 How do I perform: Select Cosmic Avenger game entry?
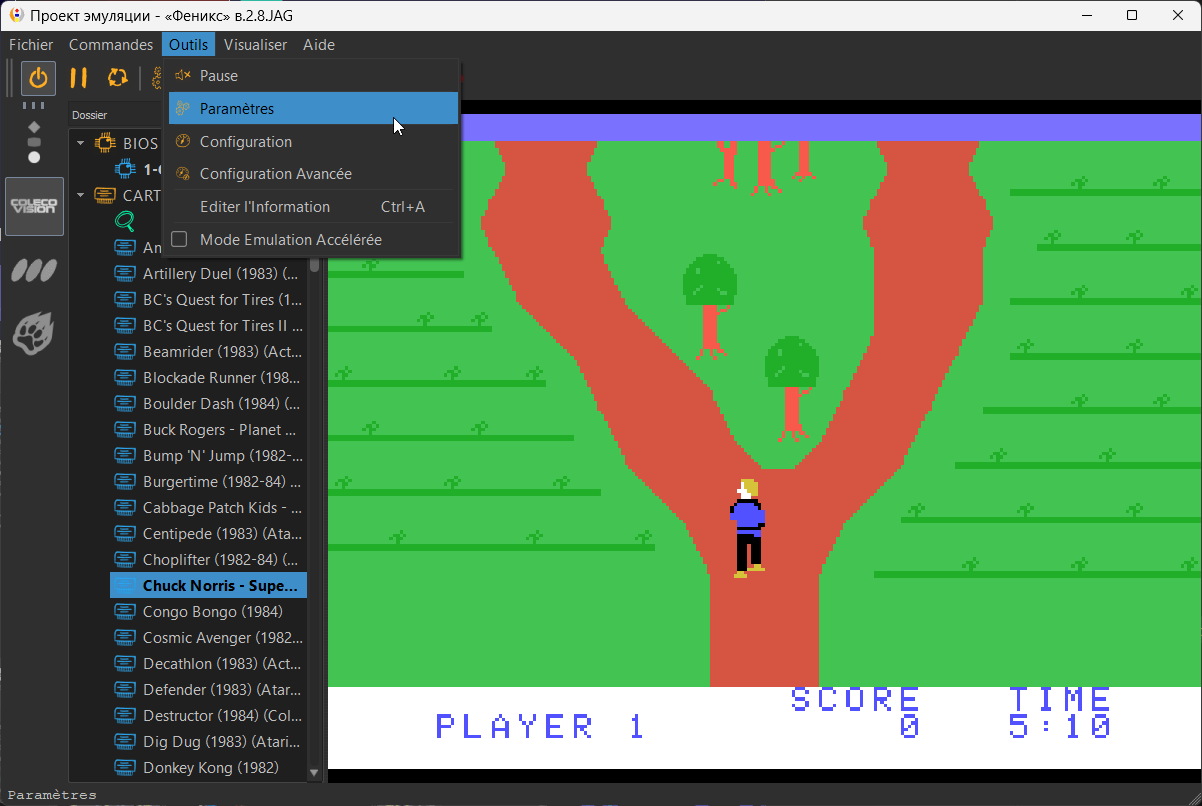pyautogui.click(x=222, y=637)
